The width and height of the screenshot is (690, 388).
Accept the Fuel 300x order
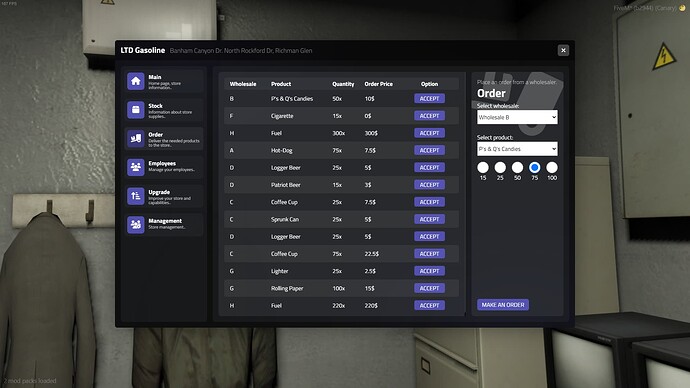click(429, 133)
